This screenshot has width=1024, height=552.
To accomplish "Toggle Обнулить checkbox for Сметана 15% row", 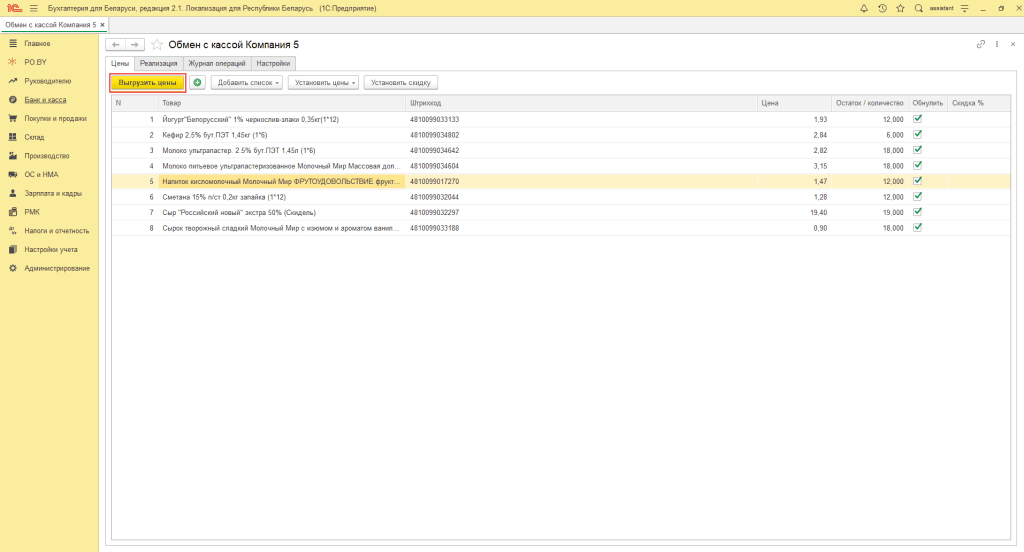I will pos(918,197).
